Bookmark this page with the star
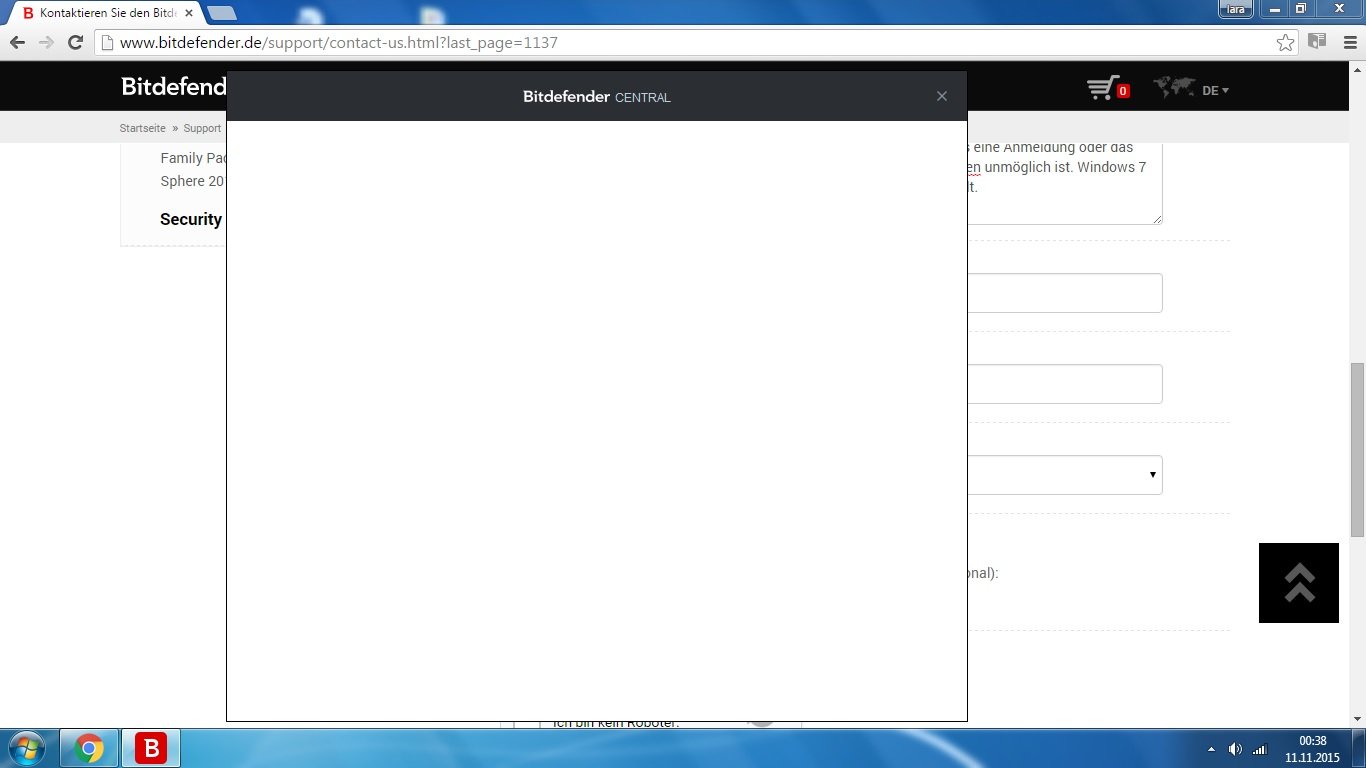This screenshot has width=1366, height=768. point(1285,42)
